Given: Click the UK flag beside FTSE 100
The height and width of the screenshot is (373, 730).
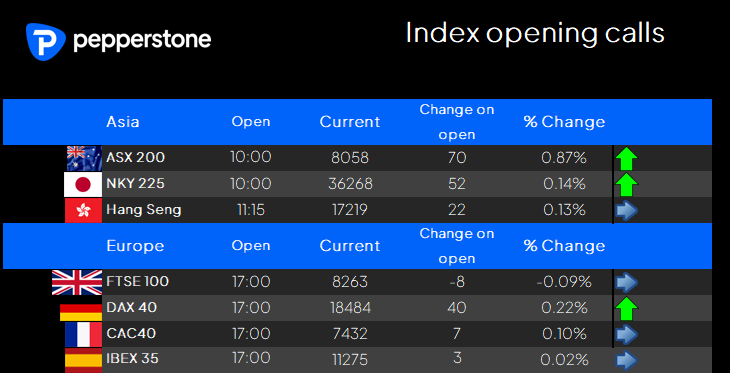Looking at the screenshot, I should tap(77, 283).
